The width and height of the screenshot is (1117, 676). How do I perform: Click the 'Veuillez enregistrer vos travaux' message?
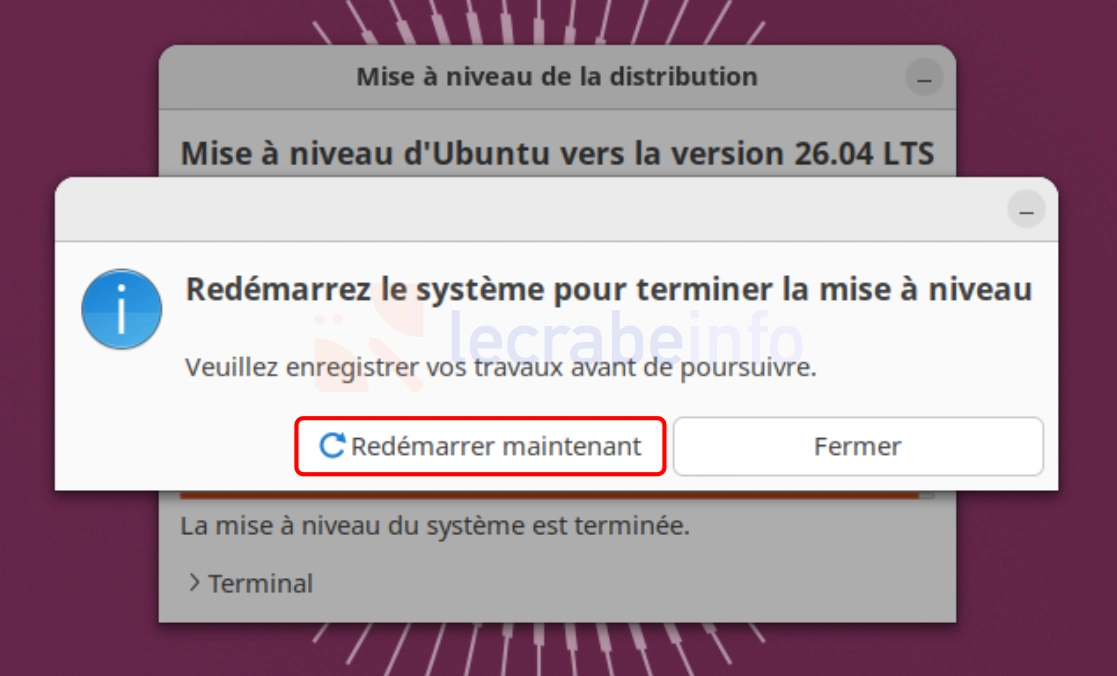pos(500,368)
